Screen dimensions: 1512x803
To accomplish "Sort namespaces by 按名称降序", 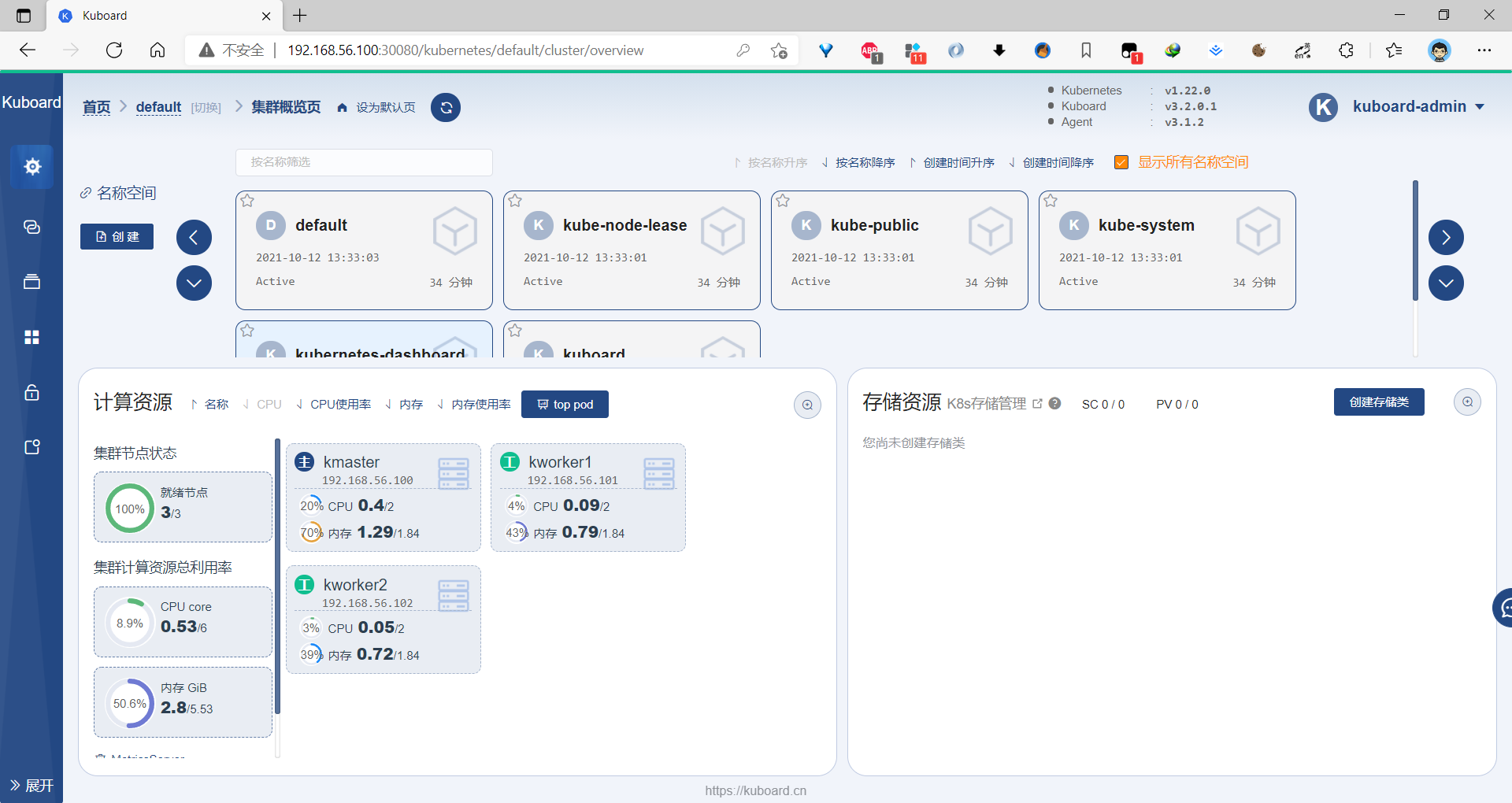I will 858,162.
